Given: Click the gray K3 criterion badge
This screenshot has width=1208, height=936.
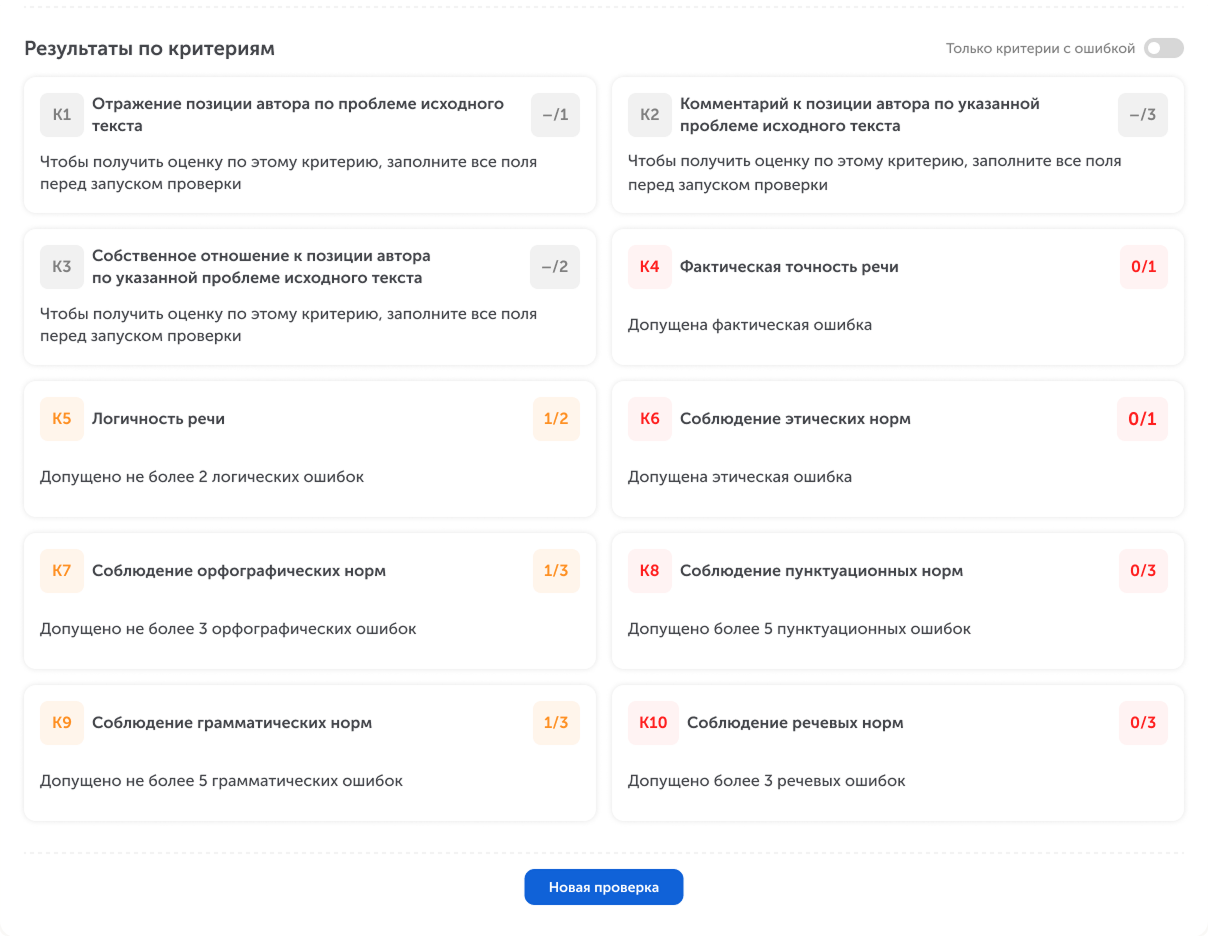Looking at the screenshot, I should [x=62, y=267].
